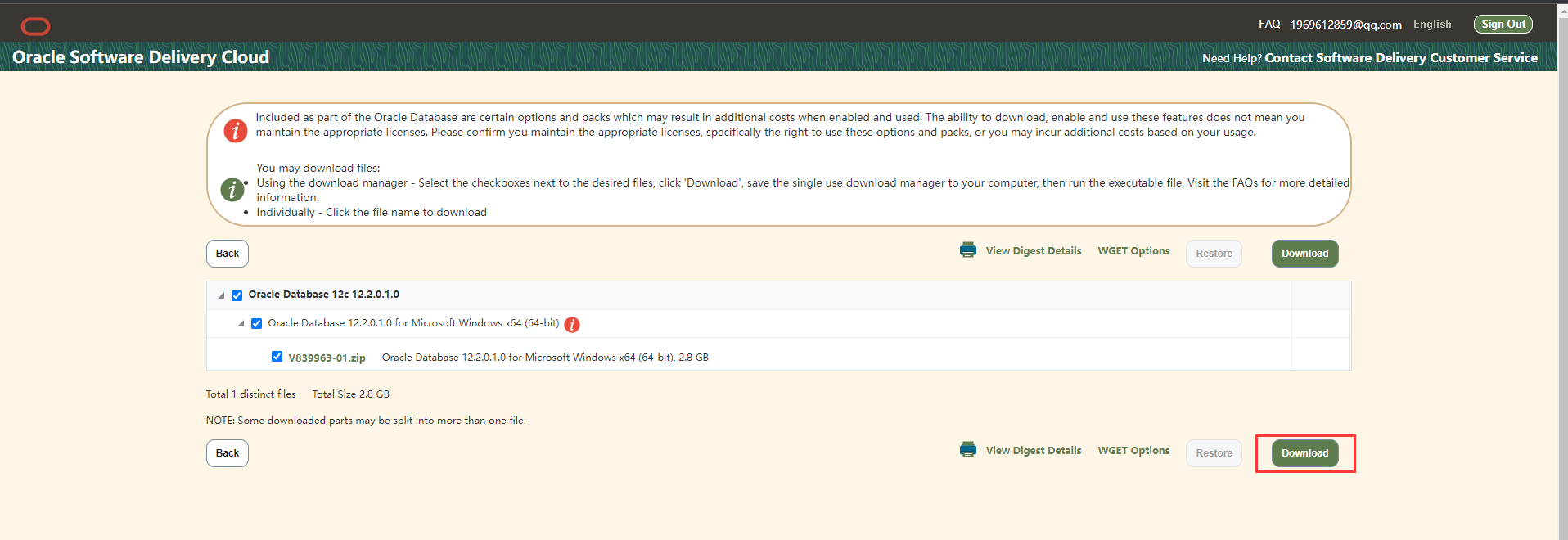The image size is (1568, 540).
Task: Click the Oracle logo icon
Action: point(35,27)
